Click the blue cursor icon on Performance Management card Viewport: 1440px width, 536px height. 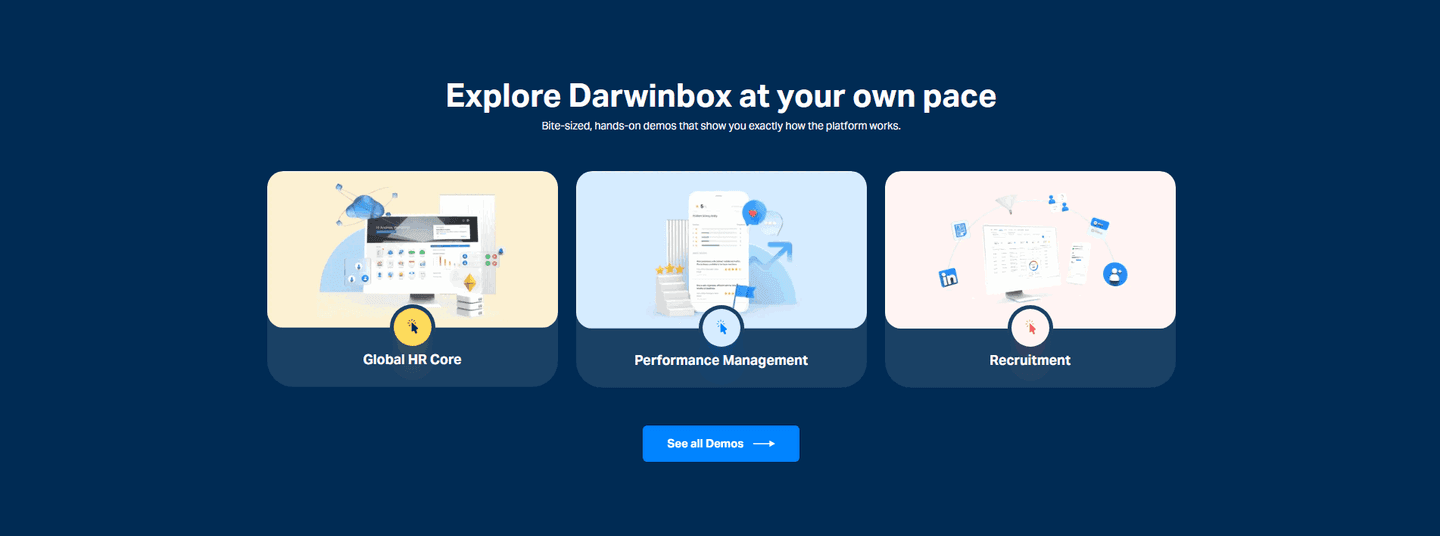pyautogui.click(x=721, y=327)
